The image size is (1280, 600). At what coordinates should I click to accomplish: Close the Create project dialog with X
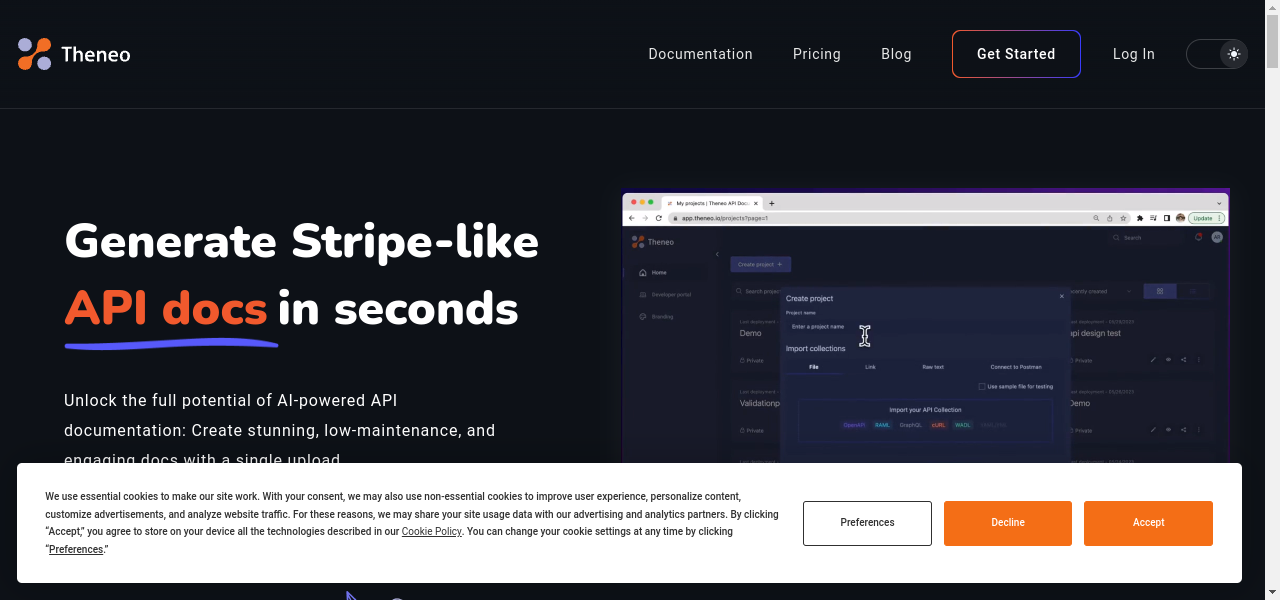point(1062,297)
